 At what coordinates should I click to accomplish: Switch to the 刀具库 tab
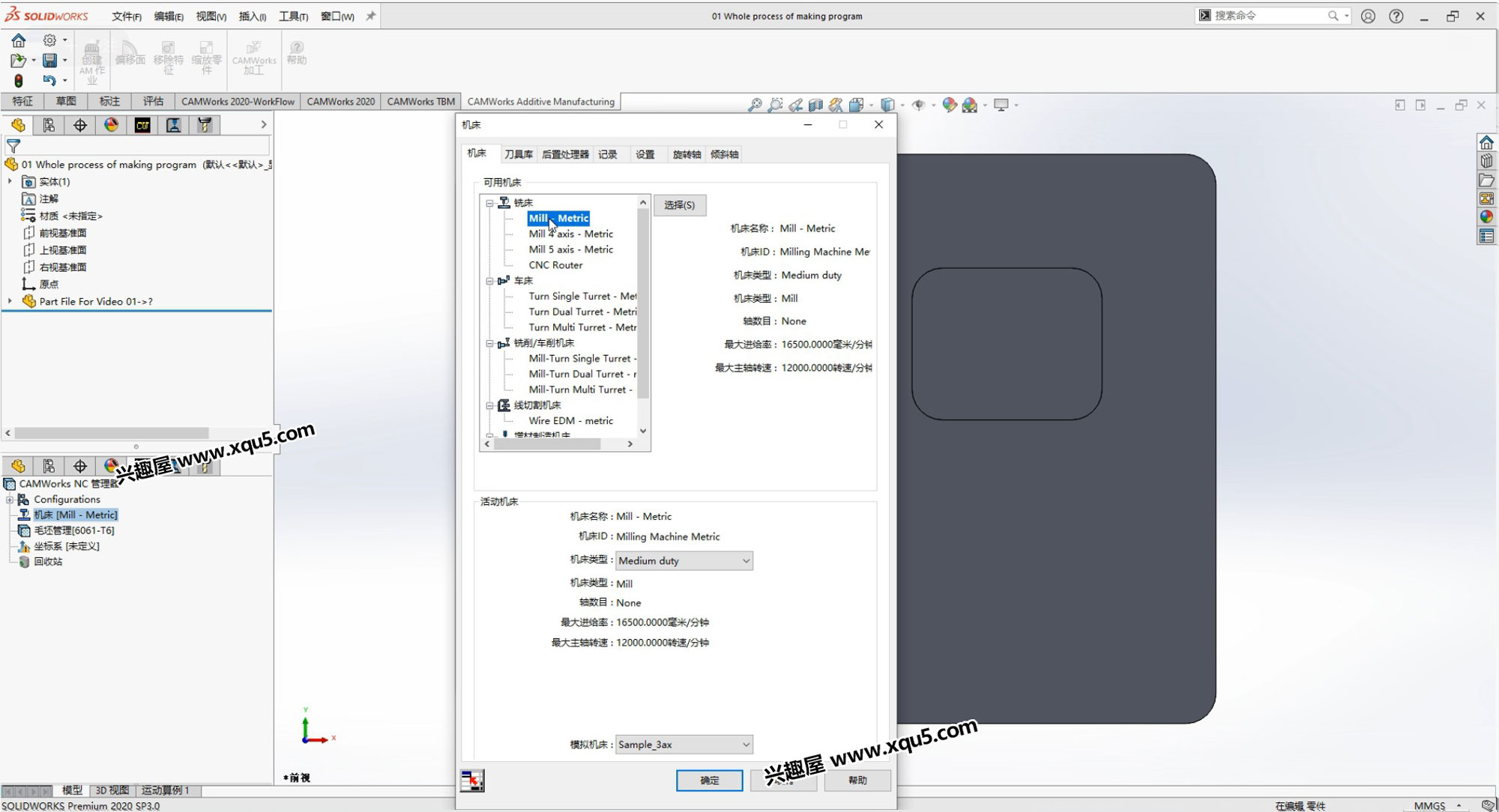coord(518,154)
